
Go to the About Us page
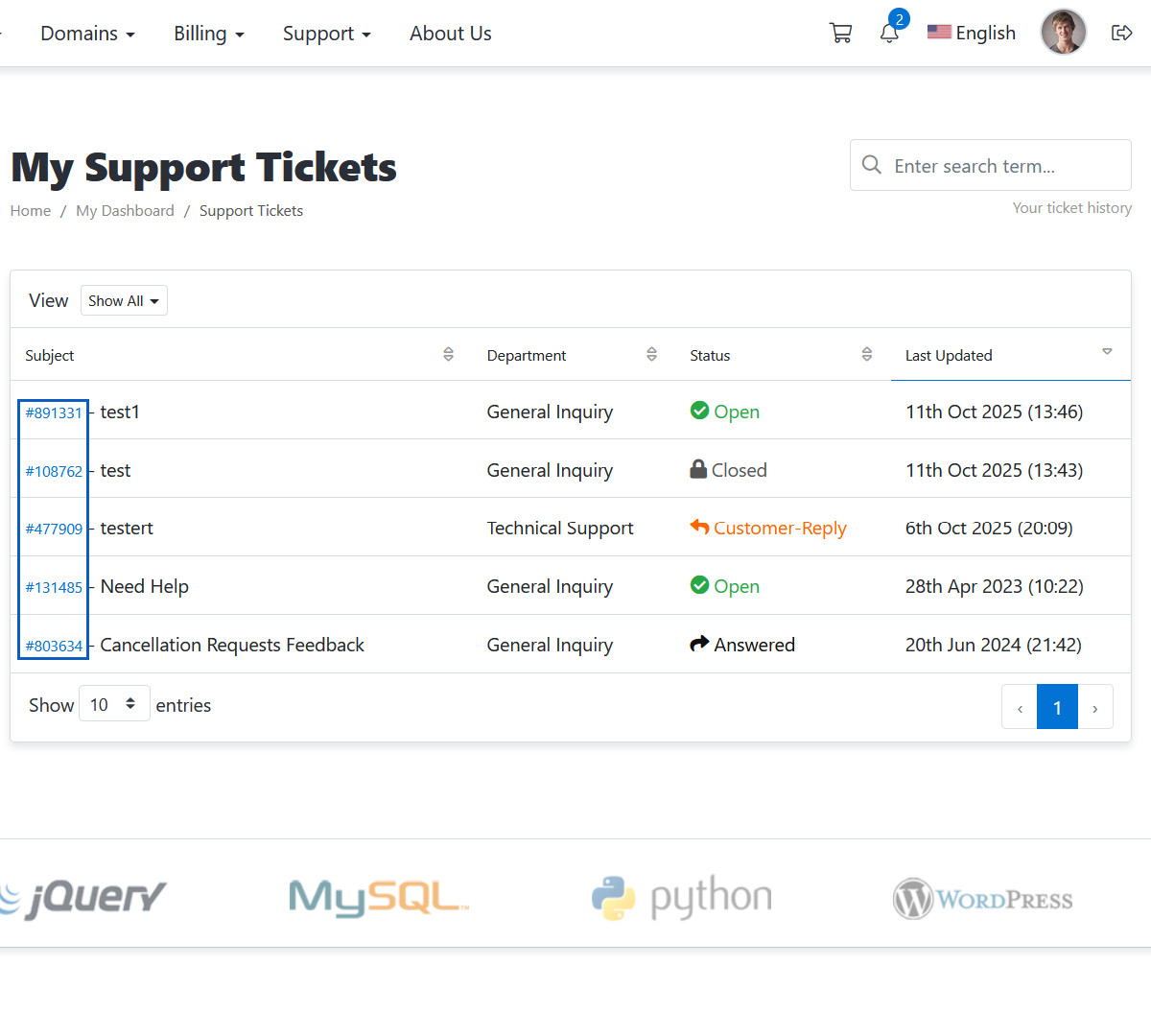(450, 34)
